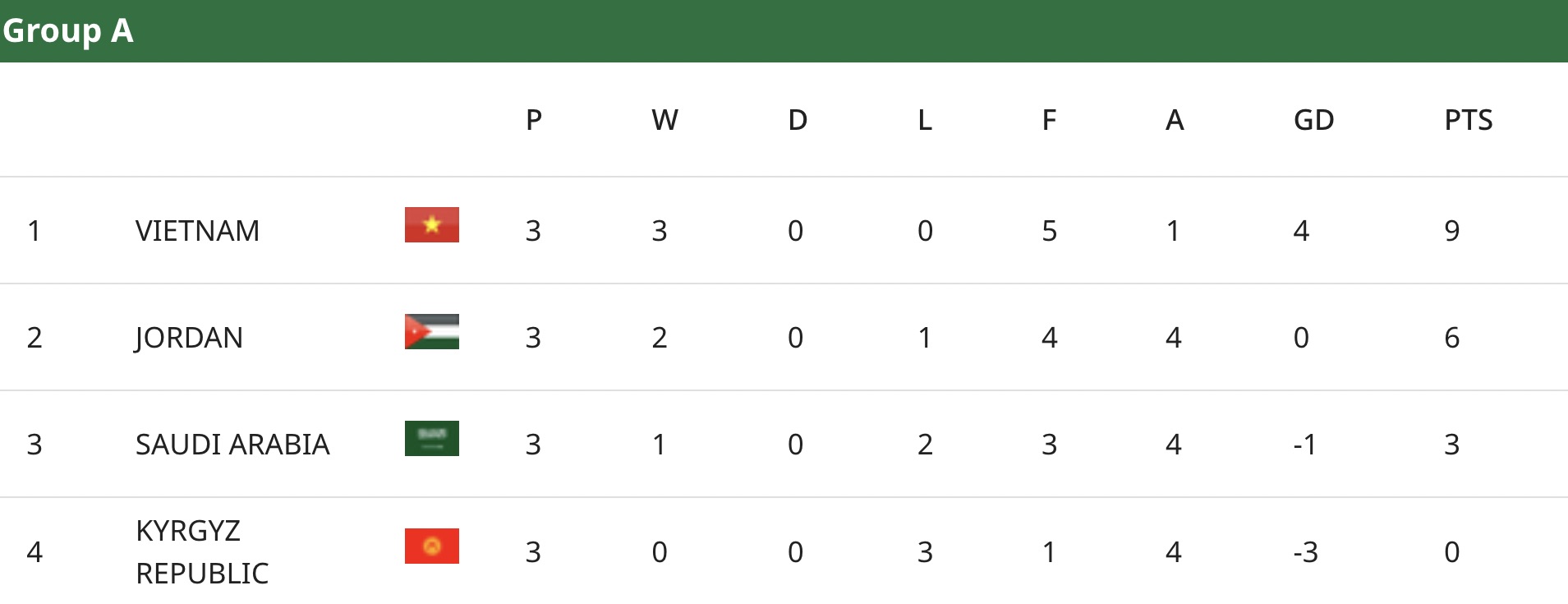Viewport: 1568px width, 604px height.
Task: Click the Kyrgyz Republic flag icon
Action: point(431,546)
